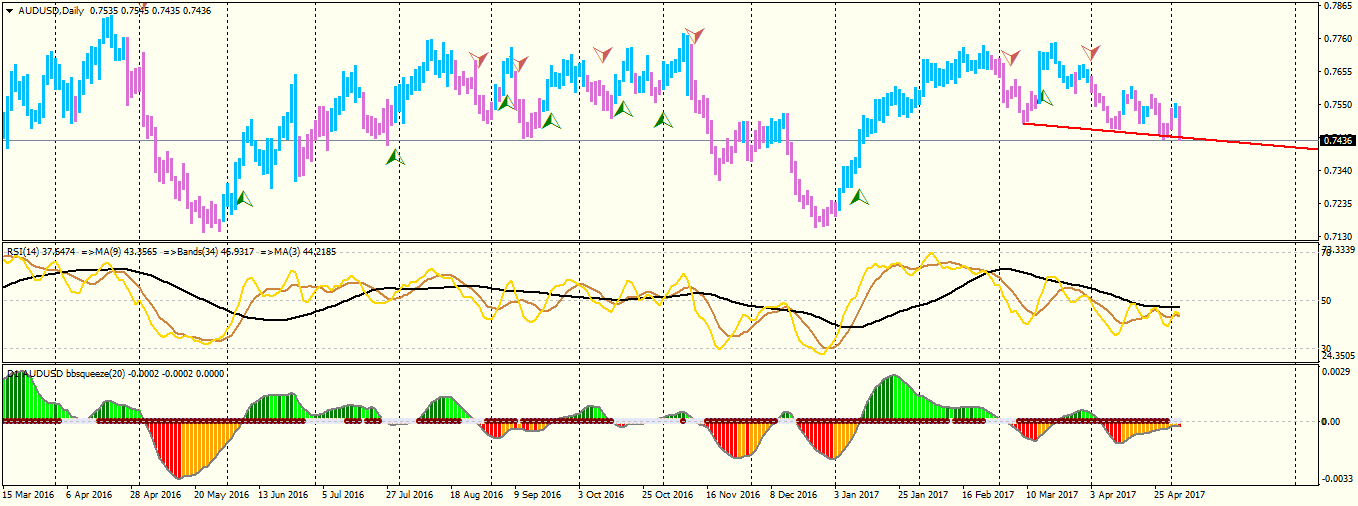Click the 0.7865 price scale label
The height and width of the screenshot is (506, 1358).
click(1338, 6)
